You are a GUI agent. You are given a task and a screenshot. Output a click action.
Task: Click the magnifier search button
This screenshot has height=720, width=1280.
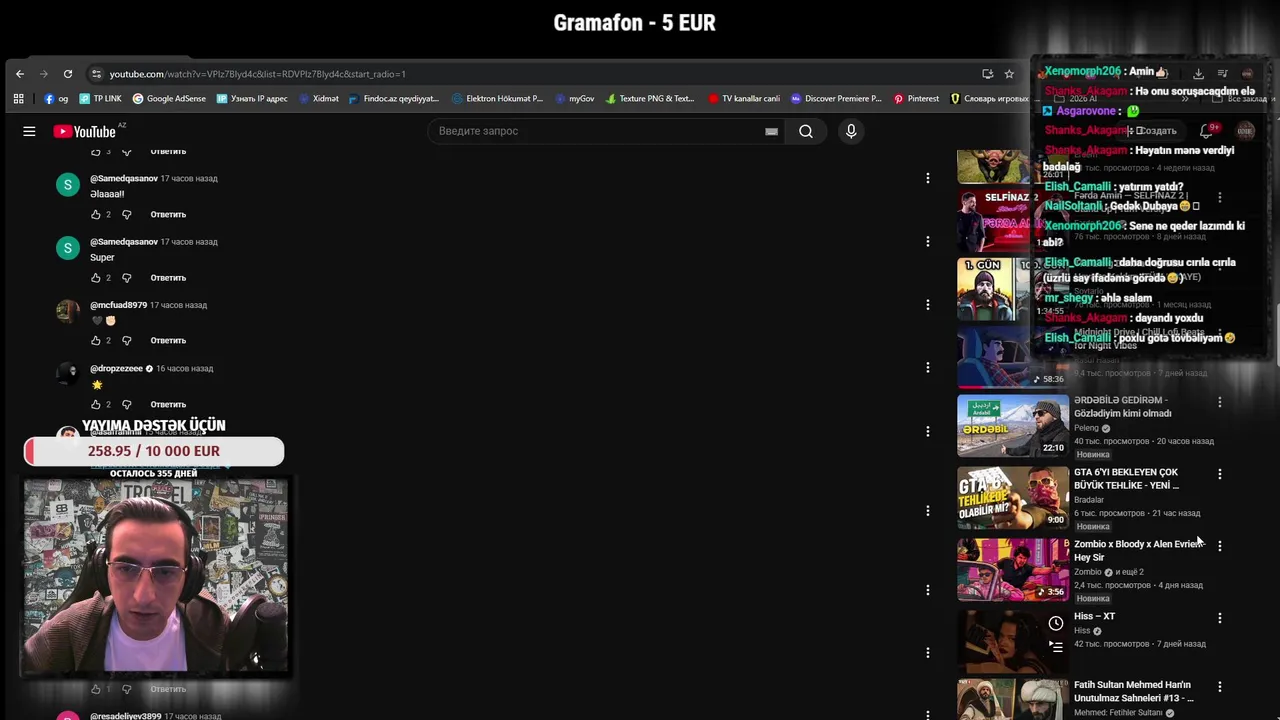[805, 131]
